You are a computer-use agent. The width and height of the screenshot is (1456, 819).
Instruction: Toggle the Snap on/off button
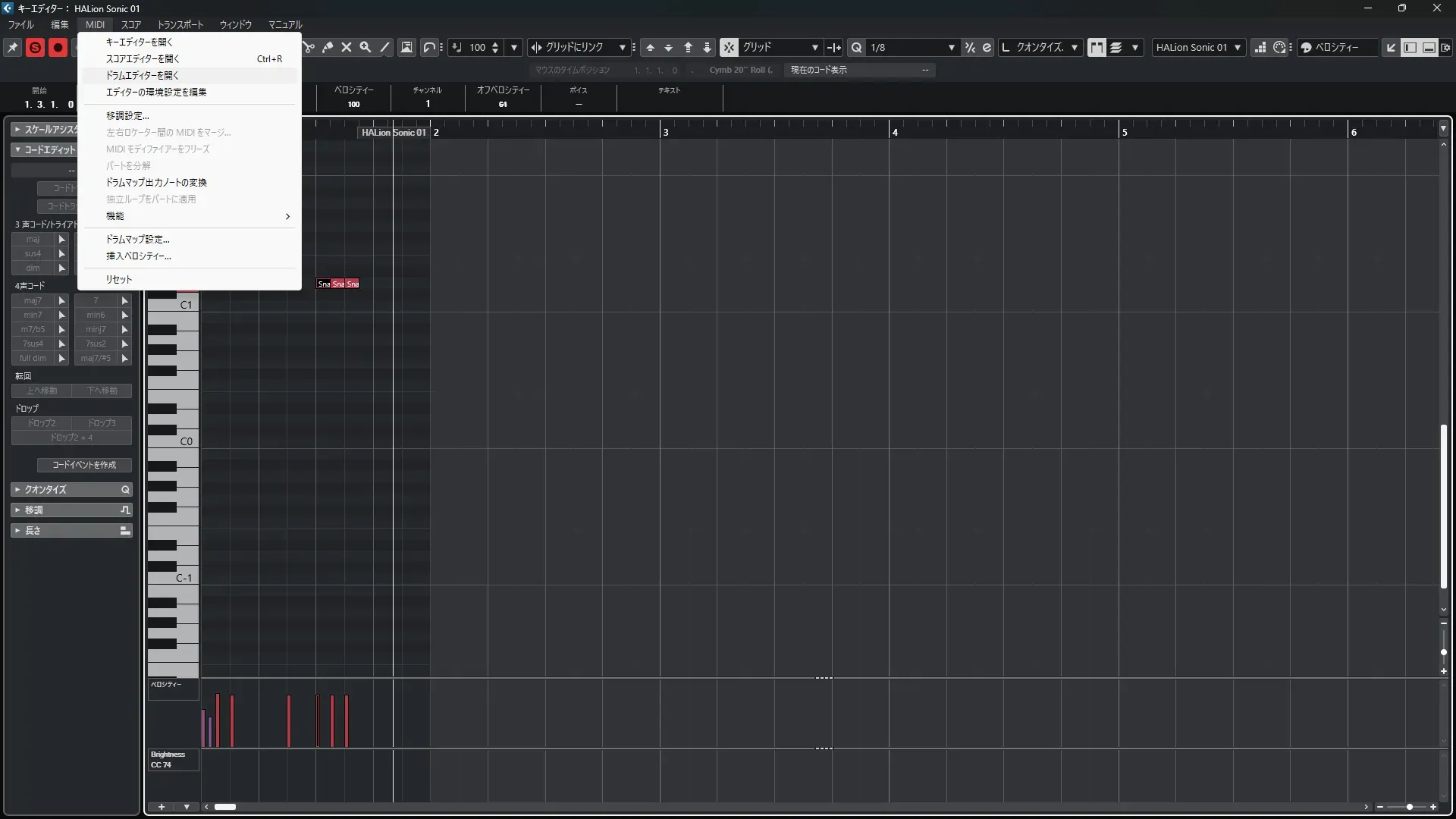[x=729, y=47]
